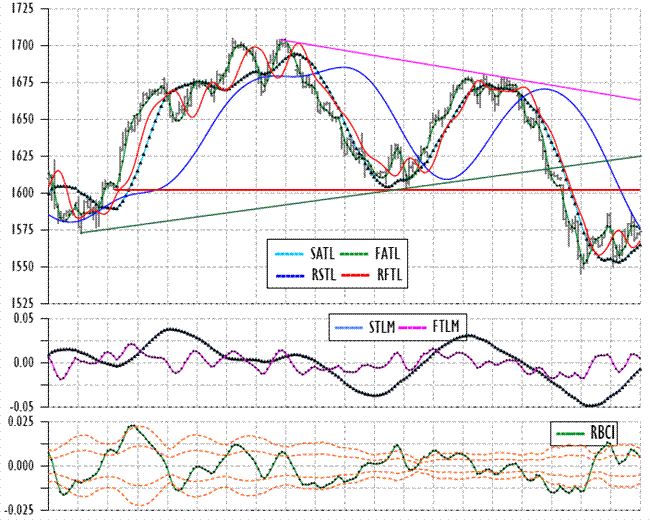The height and width of the screenshot is (520, 650).
Task: Click the red line sample beside RFTL
Action: point(357,273)
